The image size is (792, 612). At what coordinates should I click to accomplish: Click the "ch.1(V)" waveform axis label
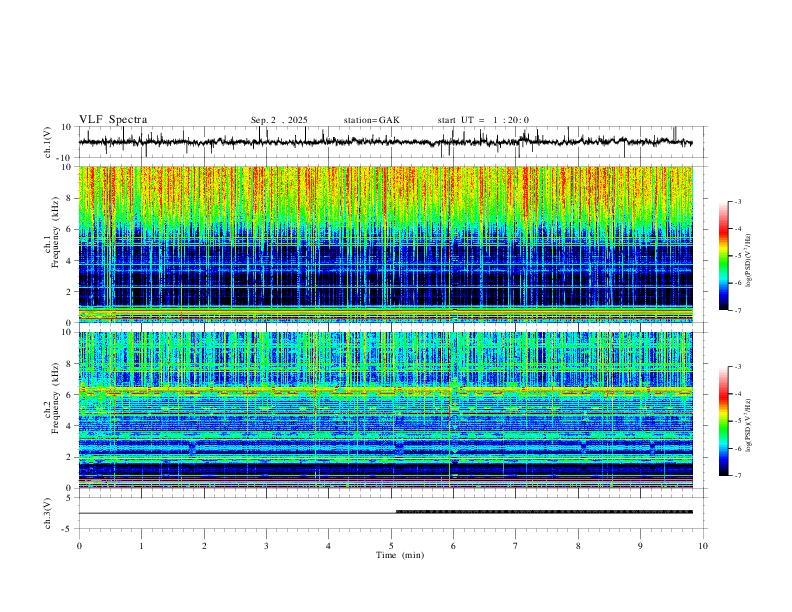pyautogui.click(x=48, y=142)
